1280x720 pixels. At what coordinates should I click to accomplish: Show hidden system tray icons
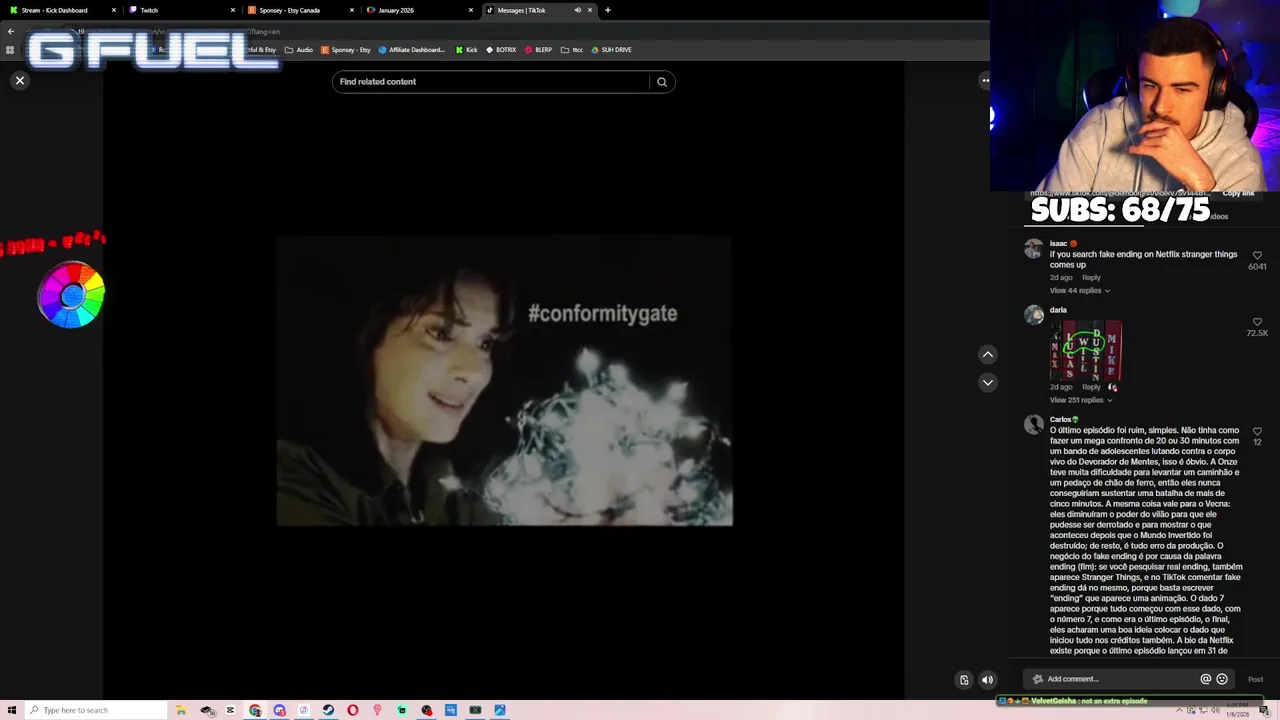pos(1179,710)
